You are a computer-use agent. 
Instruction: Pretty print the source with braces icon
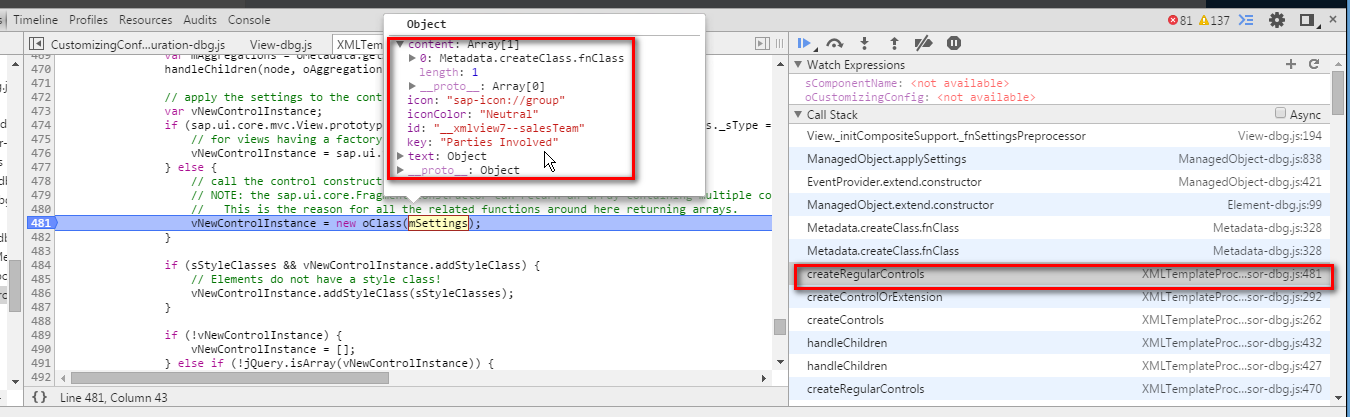coord(39,398)
